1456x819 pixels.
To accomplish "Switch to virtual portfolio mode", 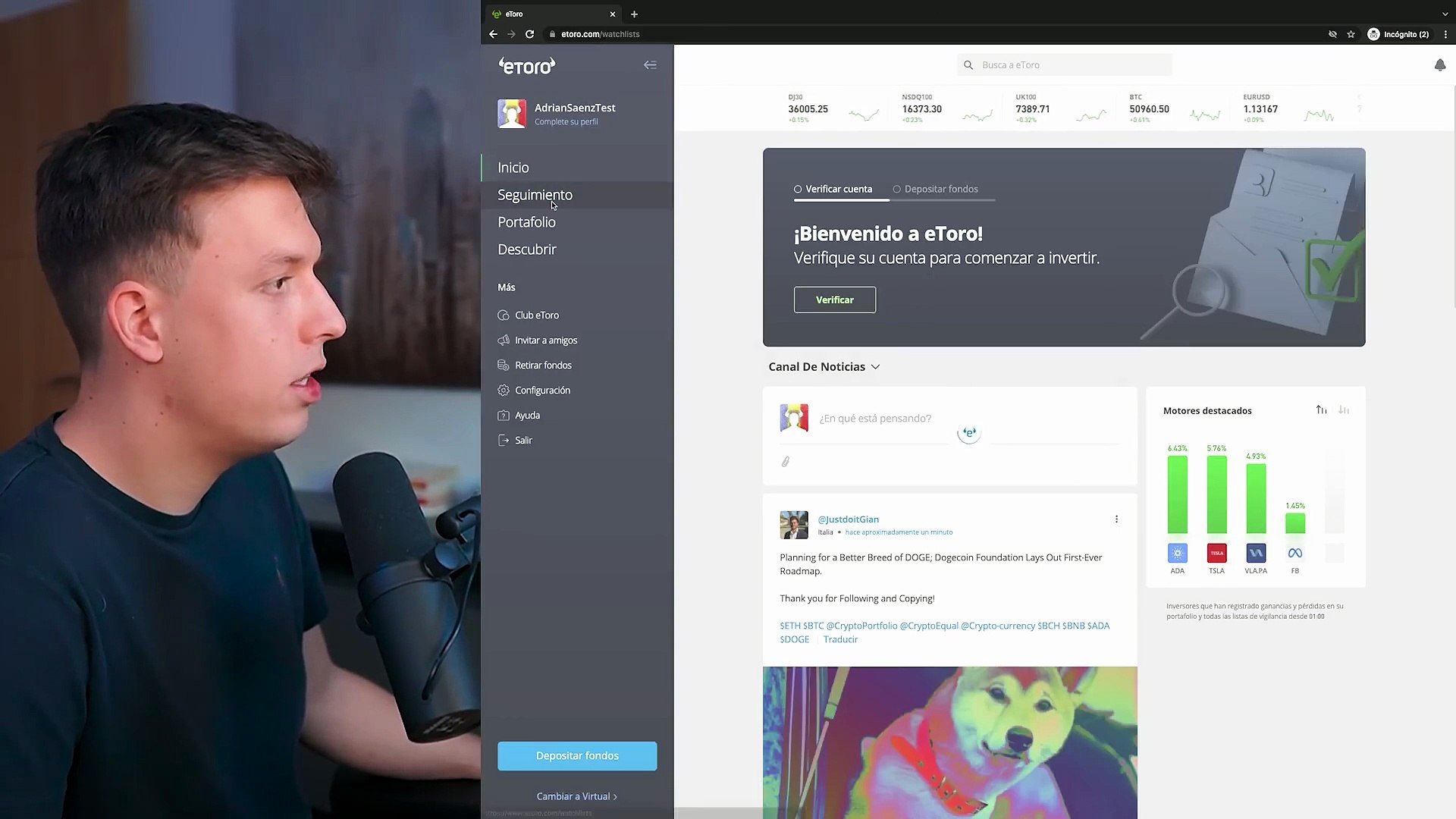I will point(576,796).
